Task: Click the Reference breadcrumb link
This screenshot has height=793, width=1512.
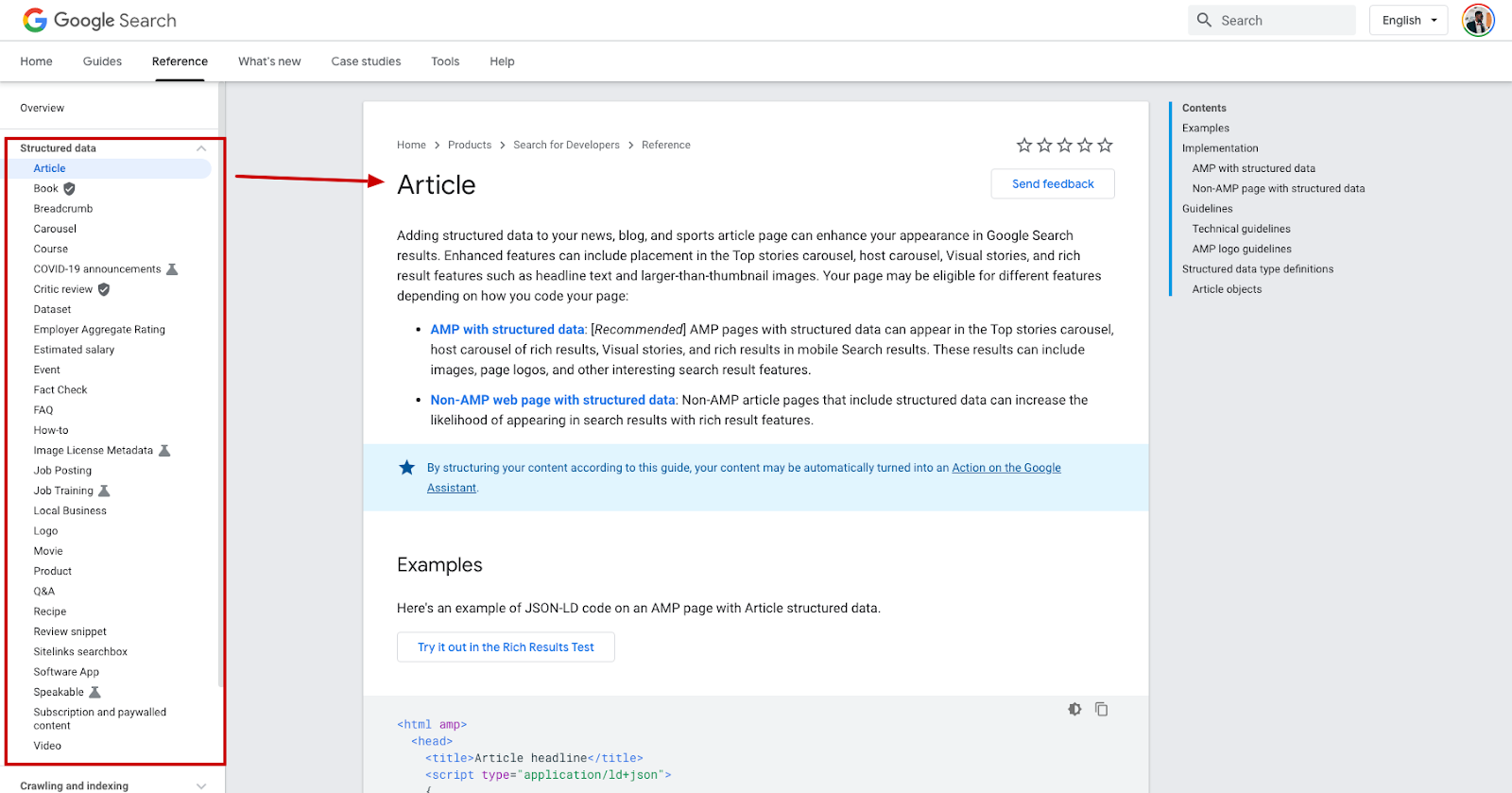Action: coord(666,146)
